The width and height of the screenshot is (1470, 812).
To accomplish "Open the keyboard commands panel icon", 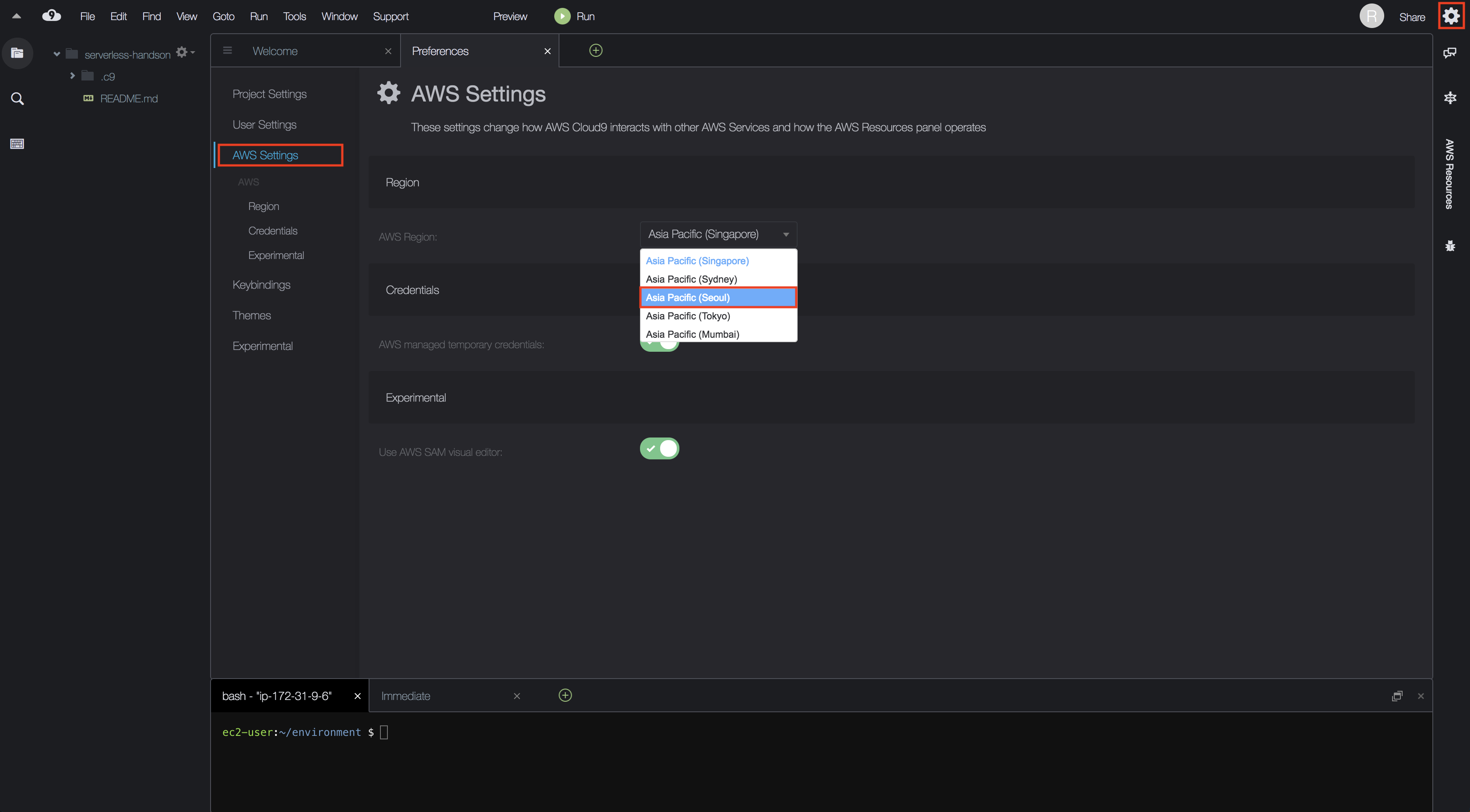I will point(17,143).
